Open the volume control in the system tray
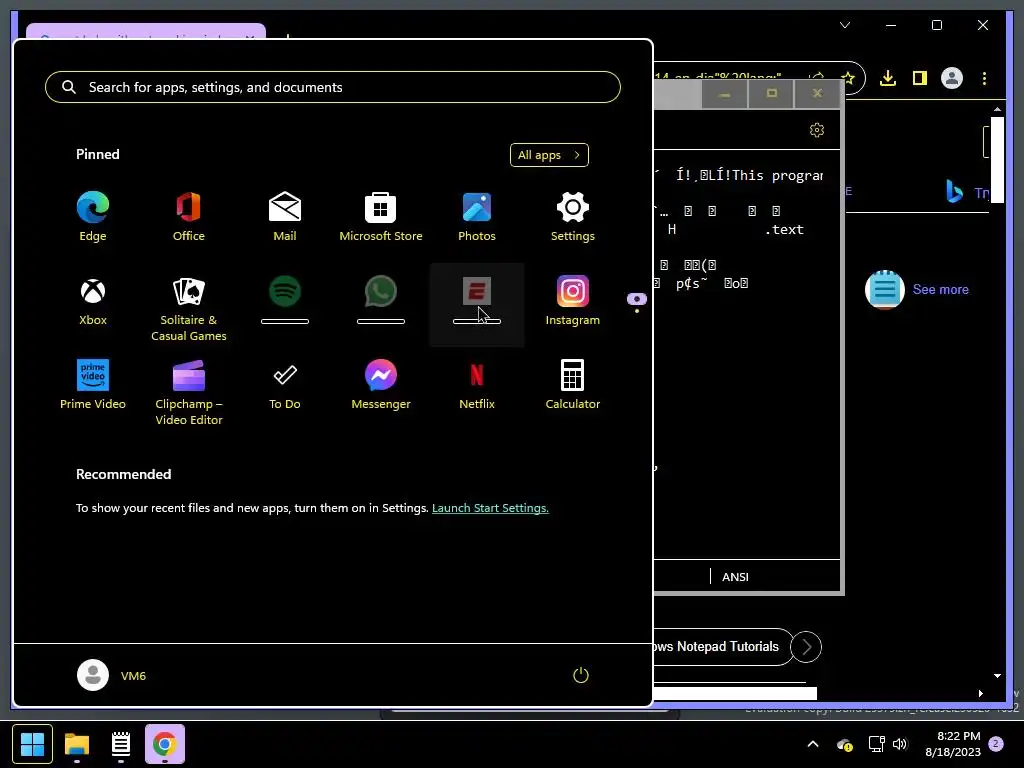The height and width of the screenshot is (768, 1024). click(900, 744)
